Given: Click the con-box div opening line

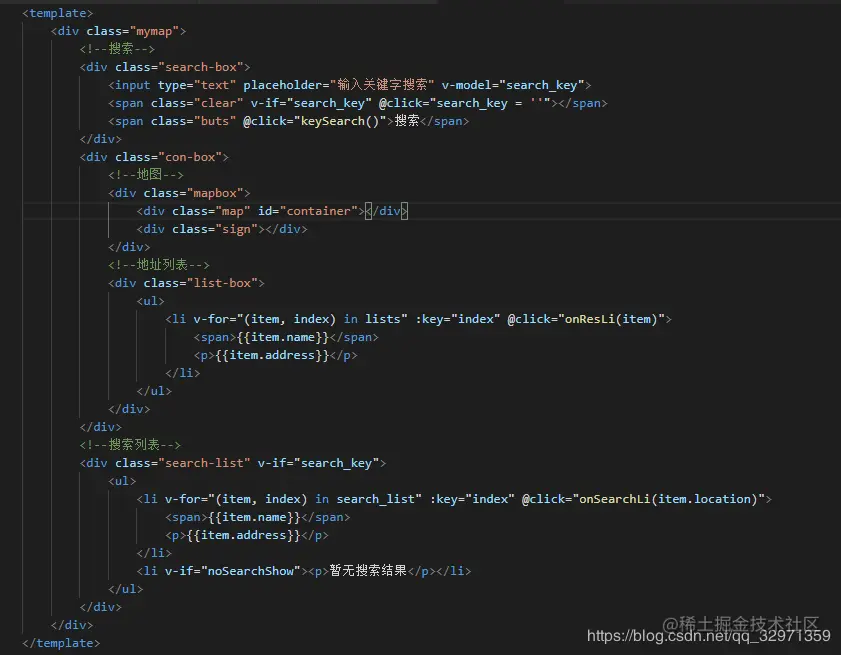Looking at the screenshot, I should pos(154,157).
